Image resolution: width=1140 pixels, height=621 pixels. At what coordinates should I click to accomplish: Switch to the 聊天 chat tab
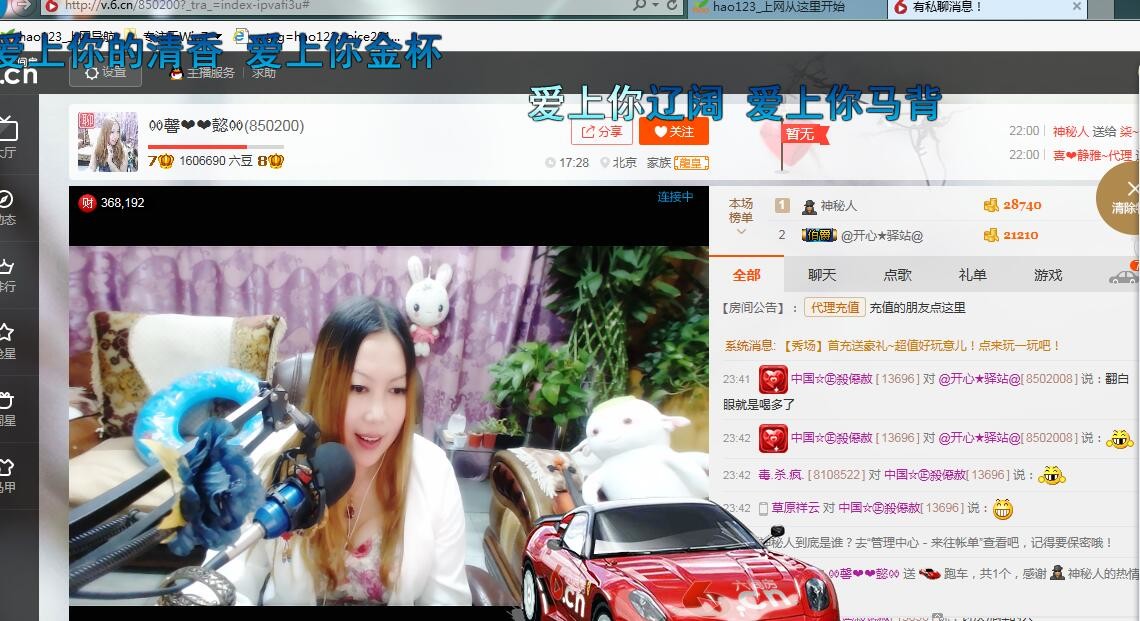[x=820, y=274]
